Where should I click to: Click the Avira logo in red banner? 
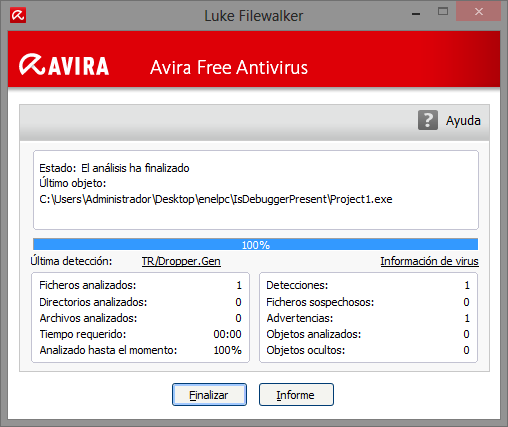click(64, 65)
